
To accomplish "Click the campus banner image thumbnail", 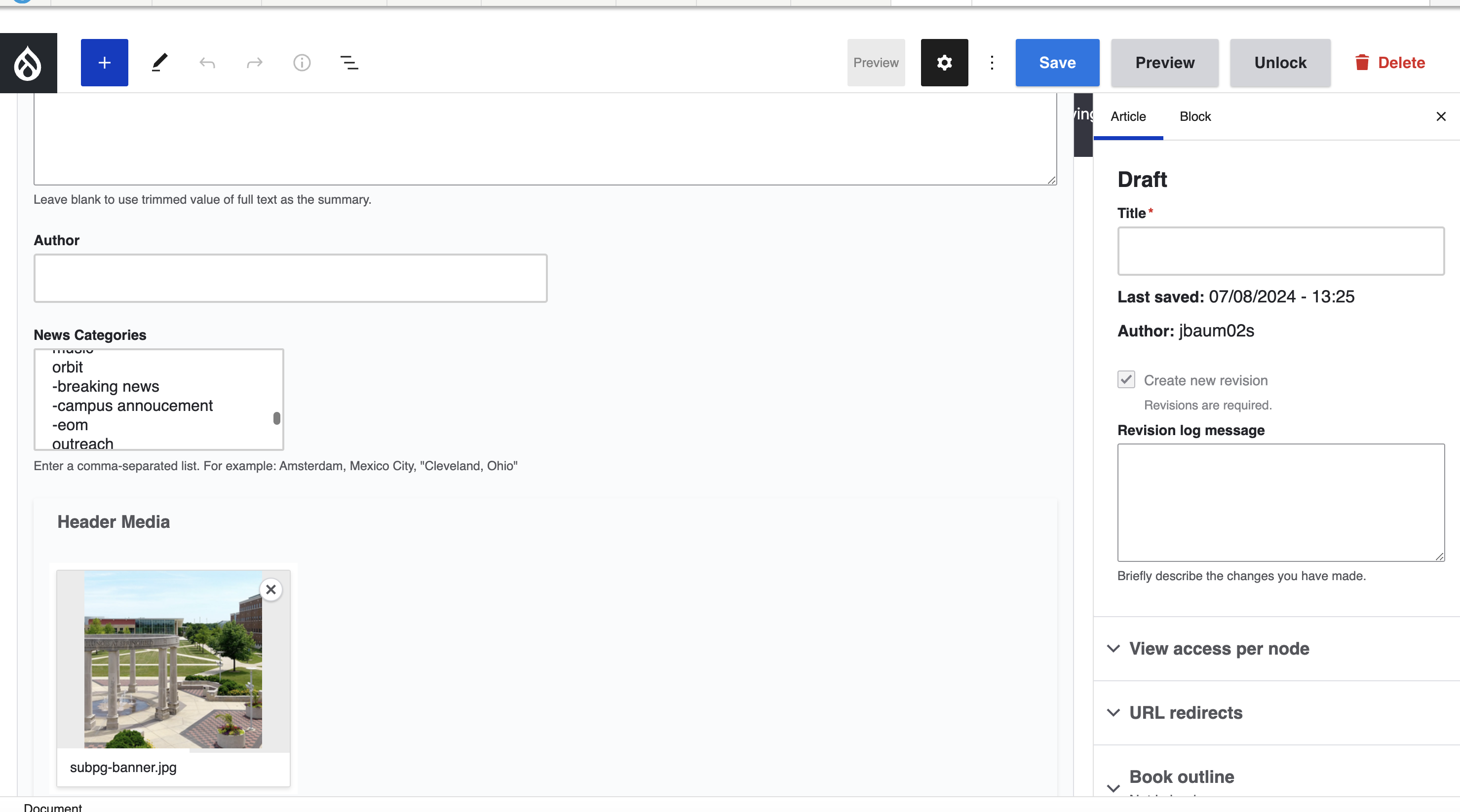I will click(173, 660).
